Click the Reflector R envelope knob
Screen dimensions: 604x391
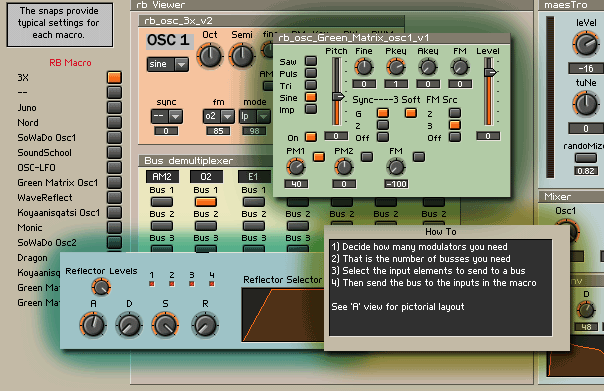(205, 325)
